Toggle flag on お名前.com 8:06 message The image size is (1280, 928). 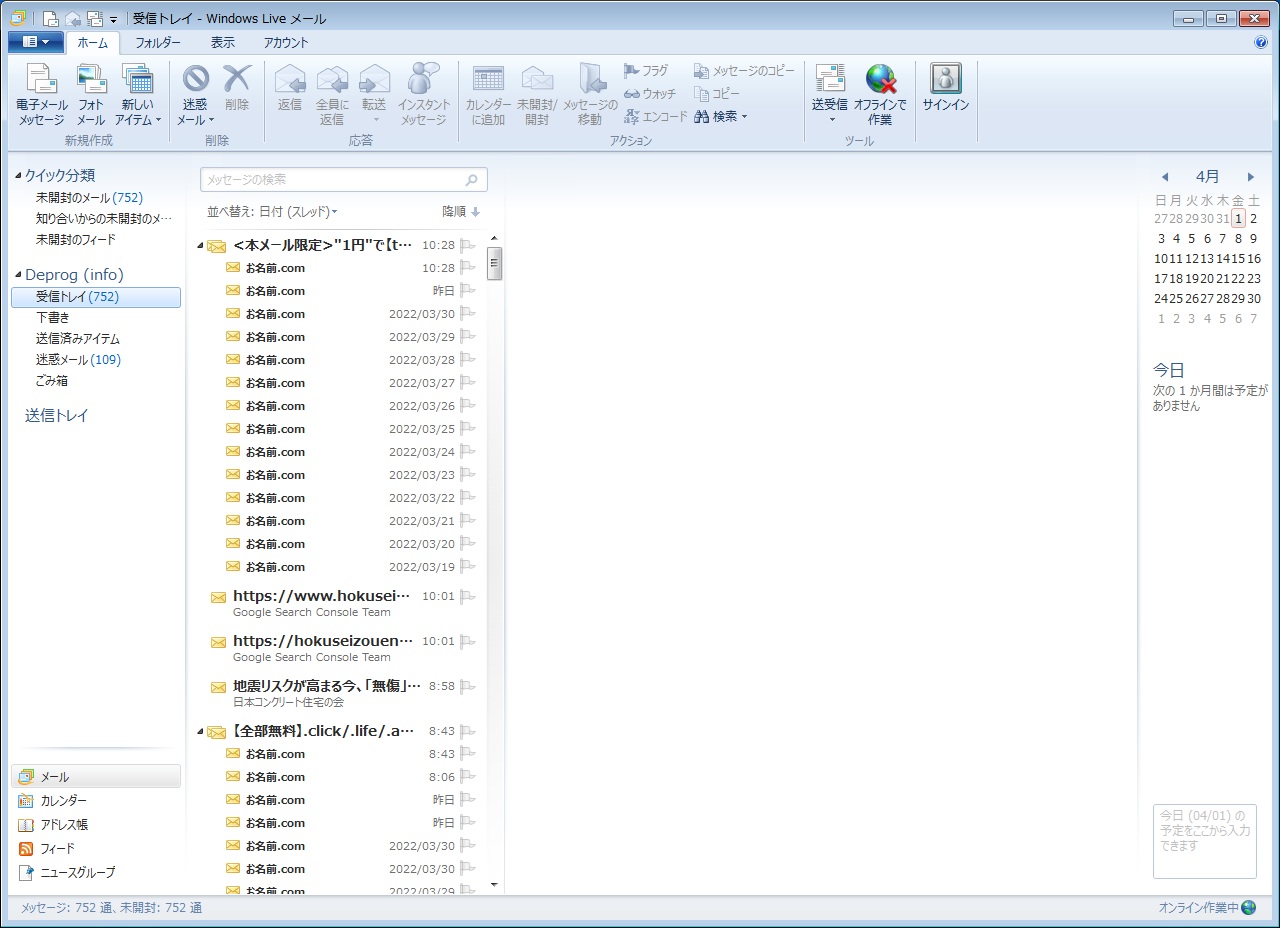click(468, 777)
